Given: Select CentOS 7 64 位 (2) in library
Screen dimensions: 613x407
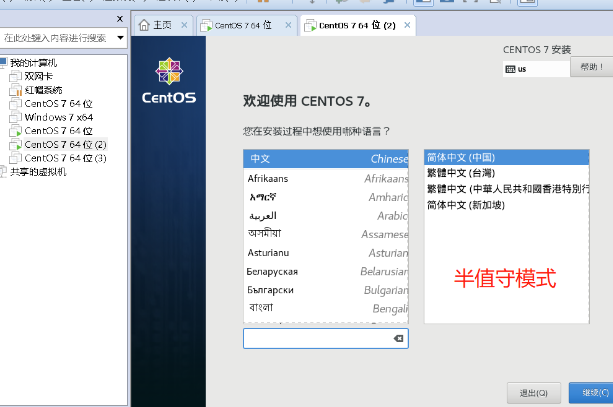Looking at the screenshot, I should (x=65, y=145).
